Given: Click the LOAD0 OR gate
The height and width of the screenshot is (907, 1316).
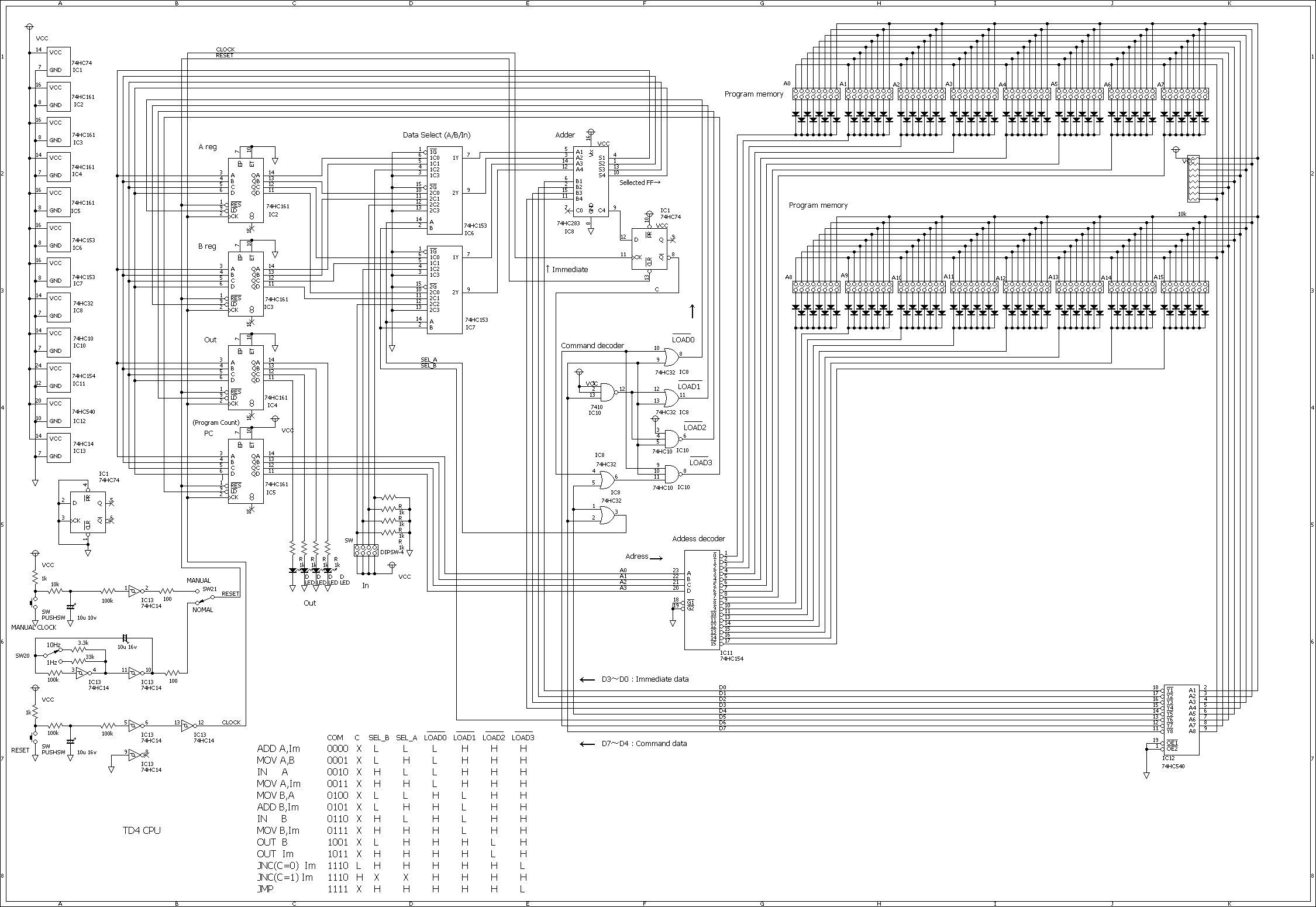Looking at the screenshot, I should [x=671, y=357].
